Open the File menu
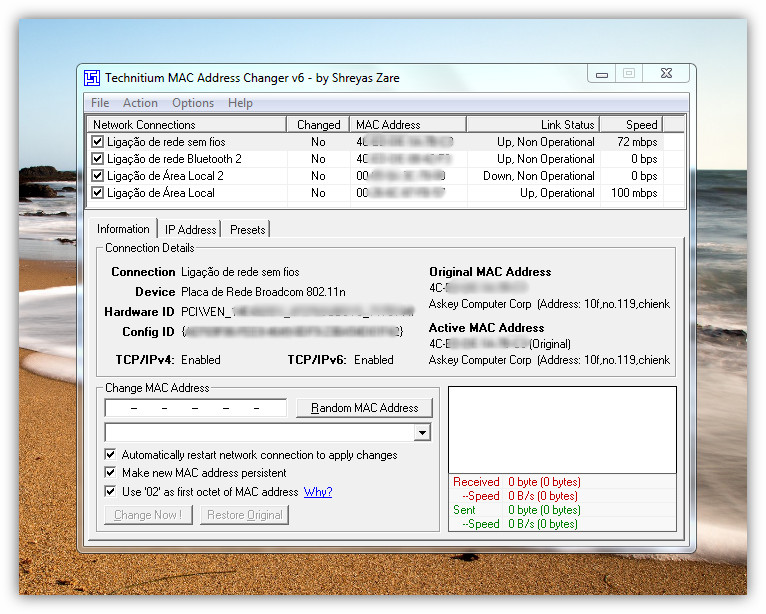The height and width of the screenshot is (614, 766). click(100, 103)
